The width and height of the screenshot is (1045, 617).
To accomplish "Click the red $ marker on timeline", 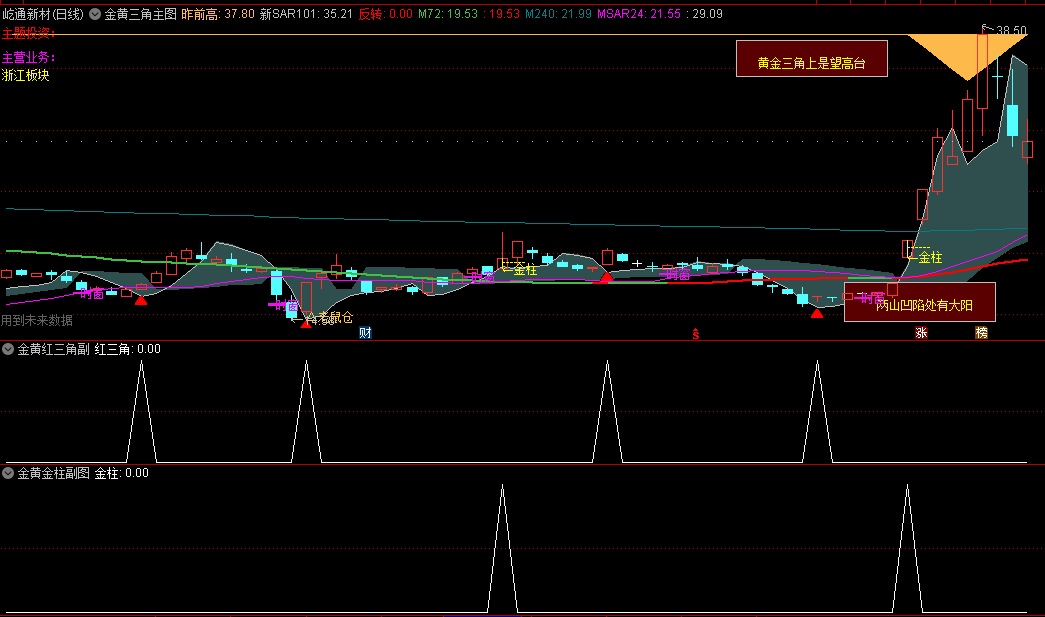I will point(695,334).
